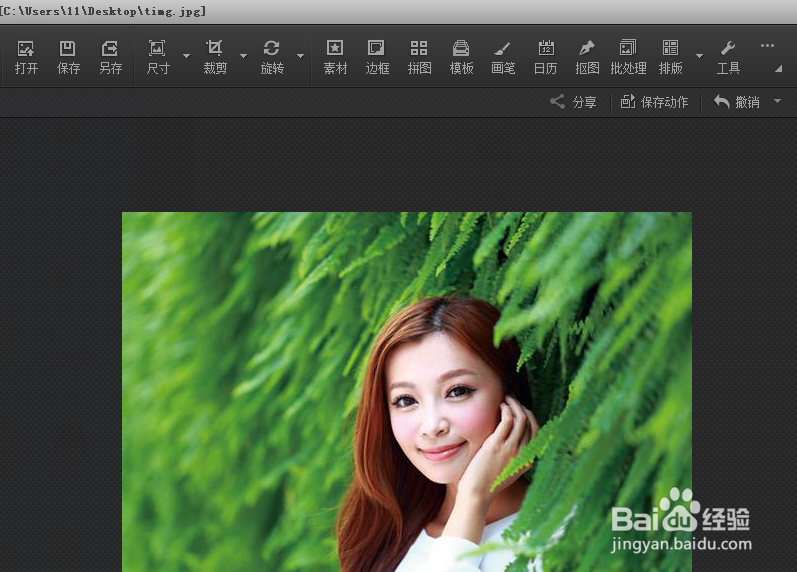Show more toolbar options via ellipsis

pos(768,46)
